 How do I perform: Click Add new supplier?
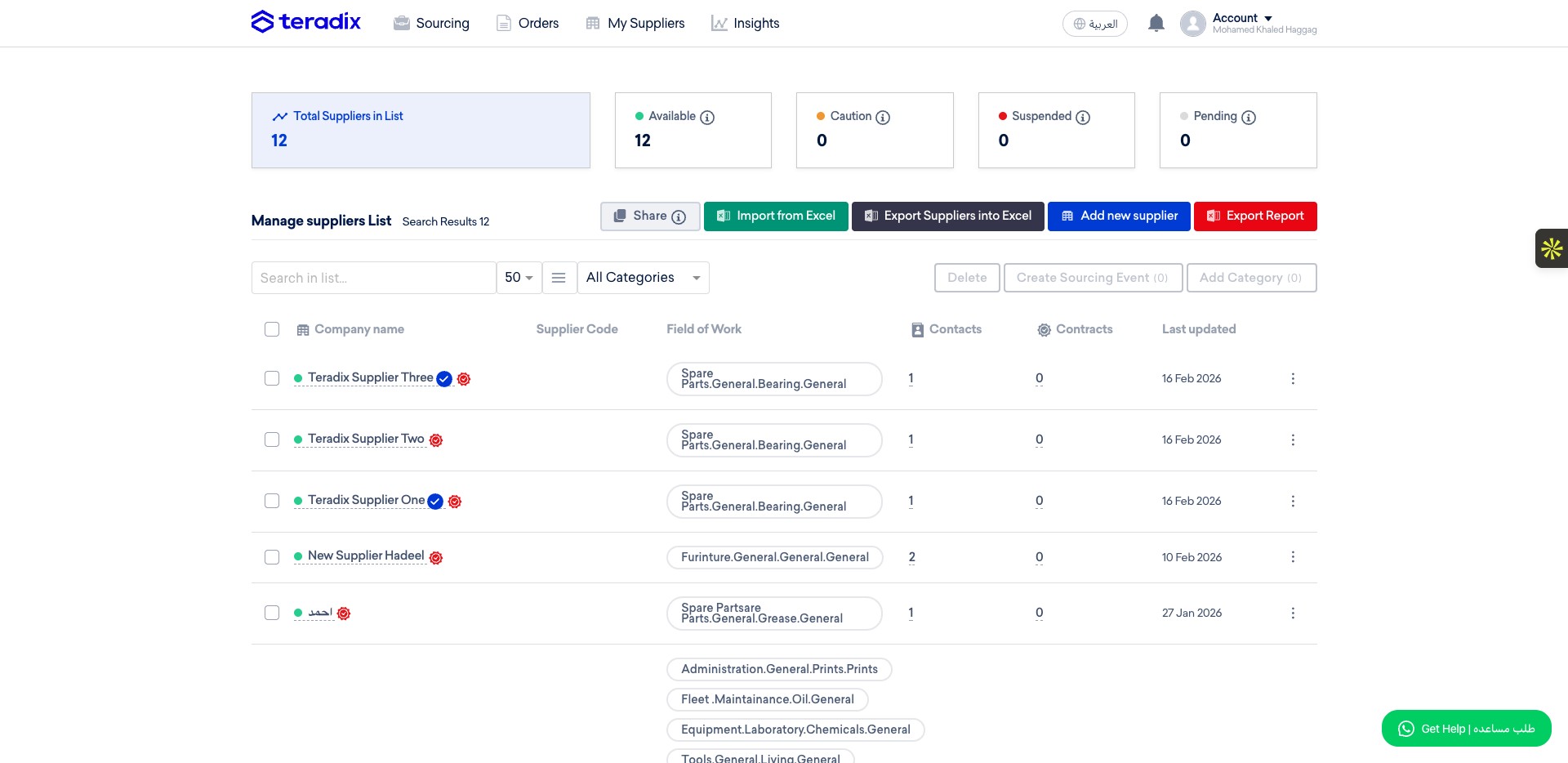point(1119,216)
